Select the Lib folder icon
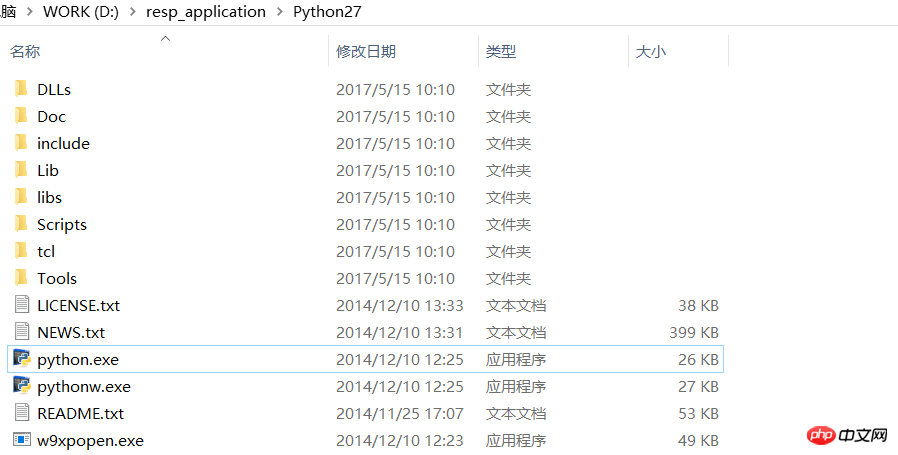The height and width of the screenshot is (455, 898). (x=21, y=170)
